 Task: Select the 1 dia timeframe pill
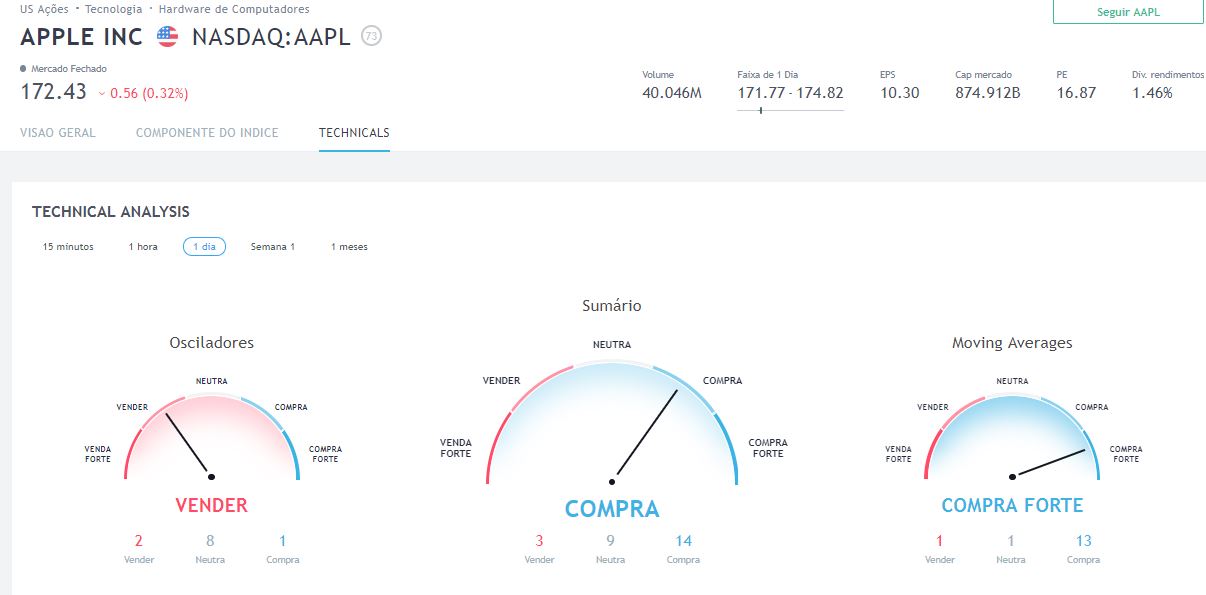pos(204,247)
